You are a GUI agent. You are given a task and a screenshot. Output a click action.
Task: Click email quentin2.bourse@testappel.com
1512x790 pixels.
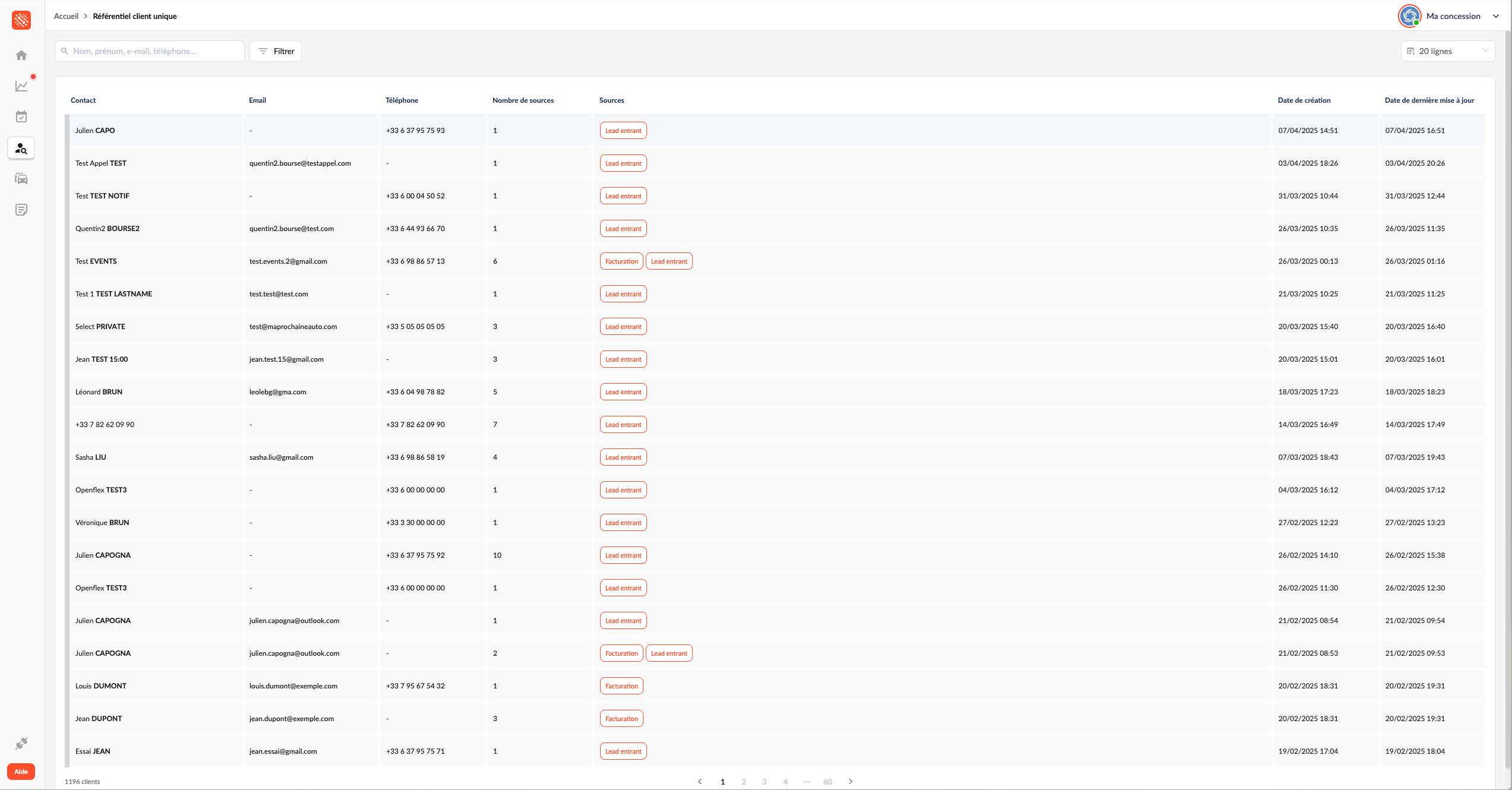(300, 163)
